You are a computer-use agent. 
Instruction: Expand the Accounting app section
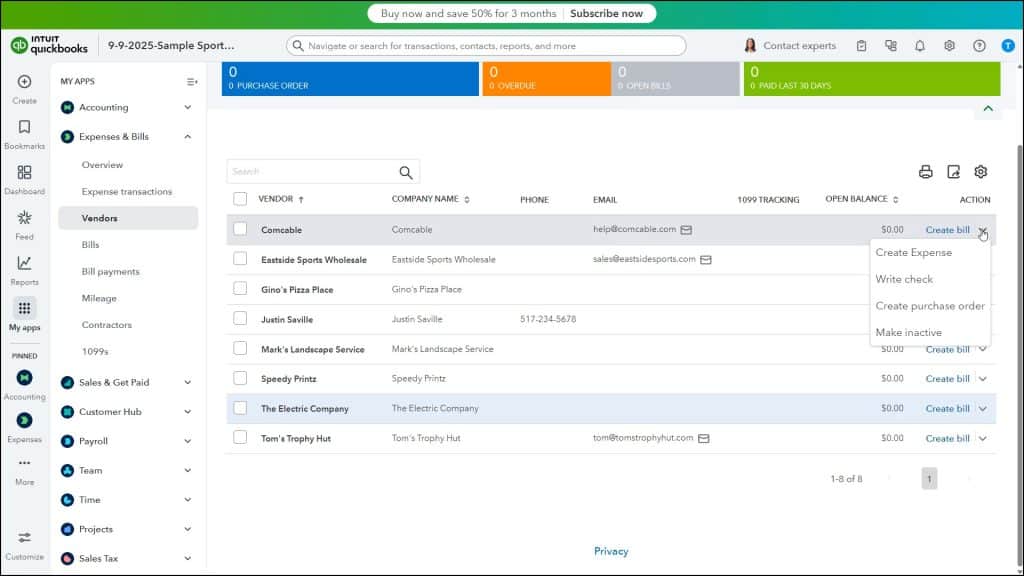(x=187, y=107)
